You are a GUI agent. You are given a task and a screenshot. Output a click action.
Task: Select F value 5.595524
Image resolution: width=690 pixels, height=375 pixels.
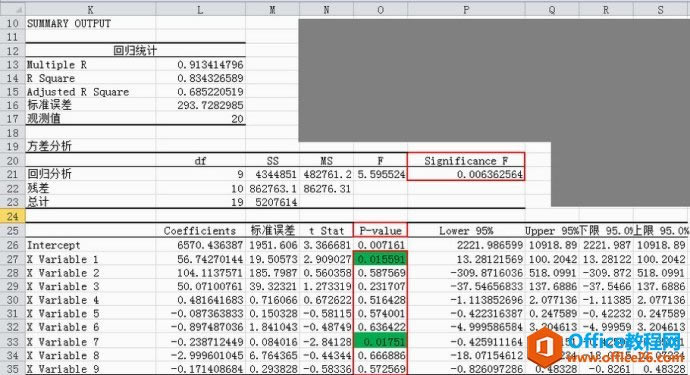coord(381,174)
